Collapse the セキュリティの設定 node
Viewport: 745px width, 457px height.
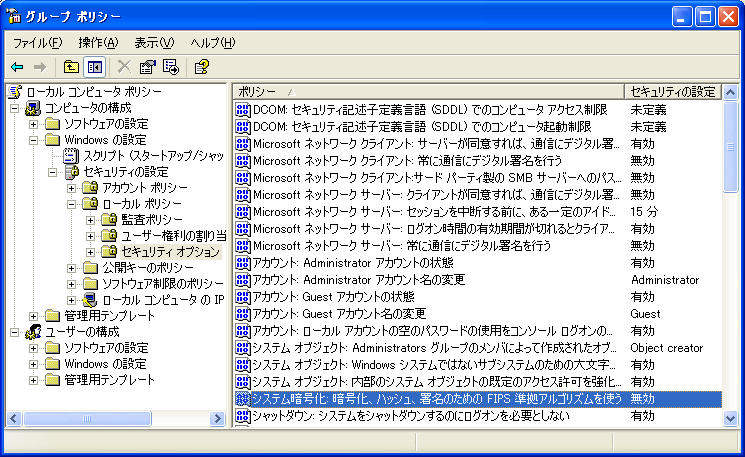(x=52, y=172)
